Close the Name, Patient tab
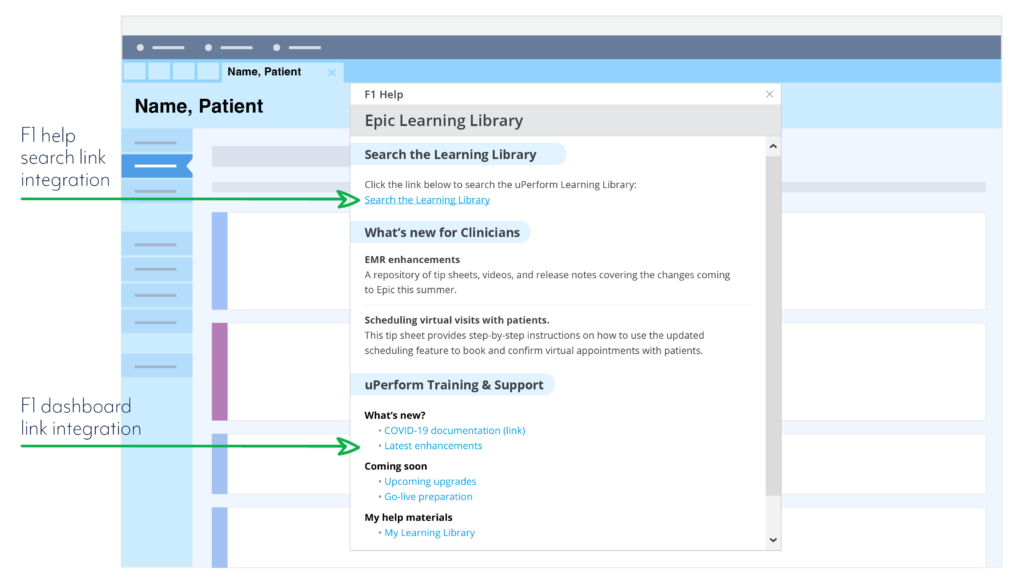Image resolution: width=1024 pixels, height=582 pixels. 332,73
